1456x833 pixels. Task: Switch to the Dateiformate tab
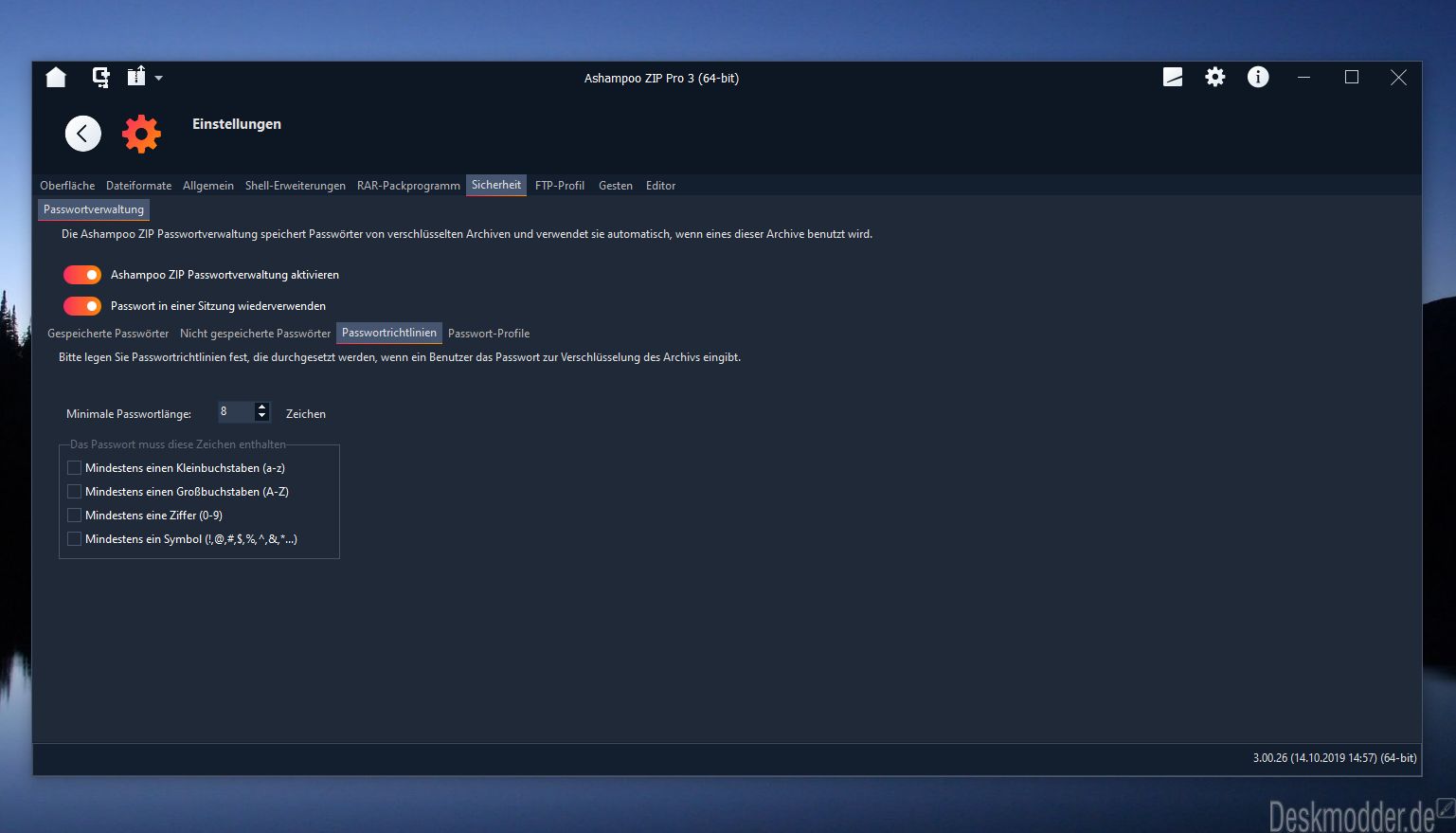[138, 186]
